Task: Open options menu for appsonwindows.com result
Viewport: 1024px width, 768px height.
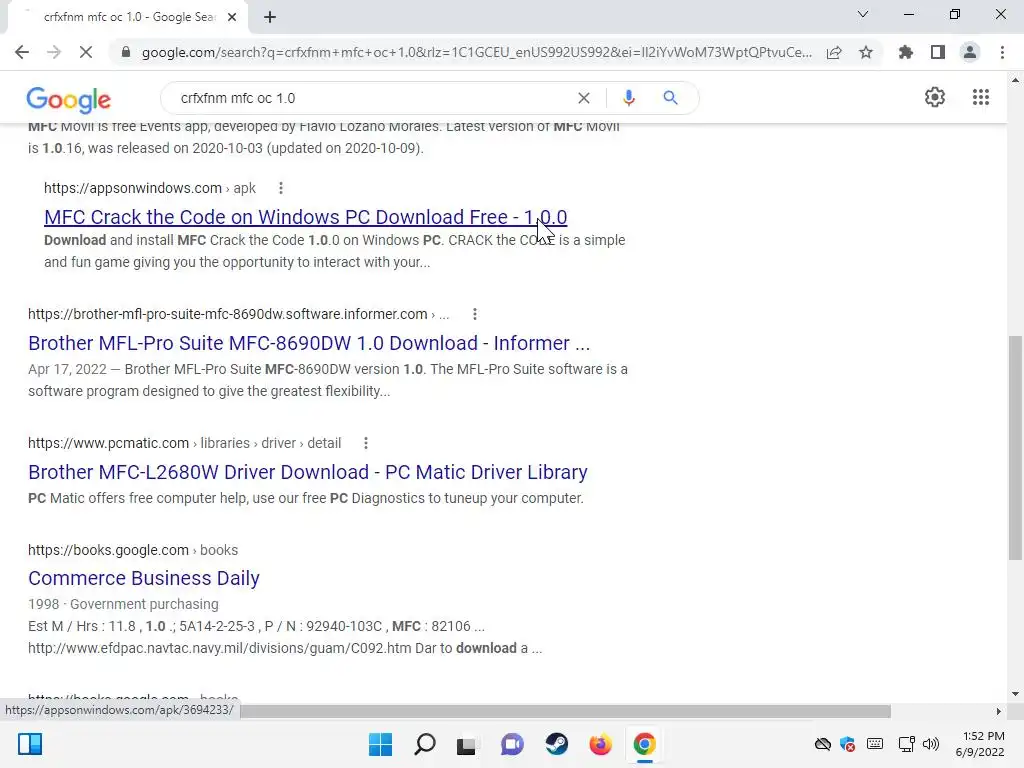Action: 281,188
